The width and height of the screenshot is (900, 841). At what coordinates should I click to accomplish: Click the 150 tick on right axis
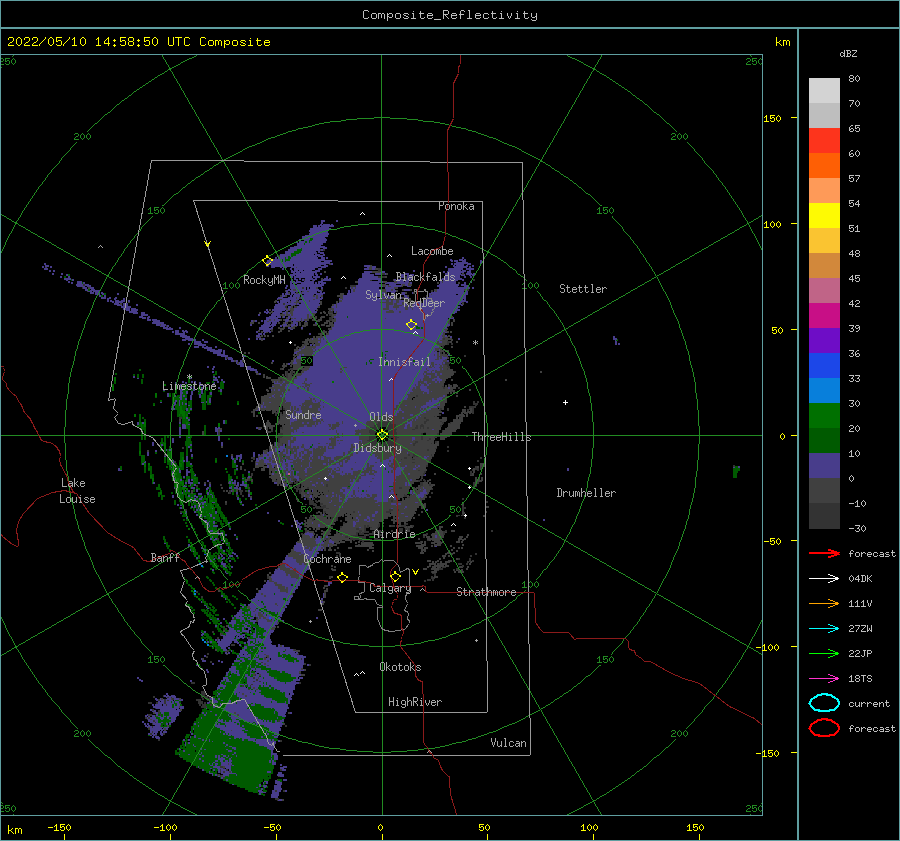click(772, 118)
